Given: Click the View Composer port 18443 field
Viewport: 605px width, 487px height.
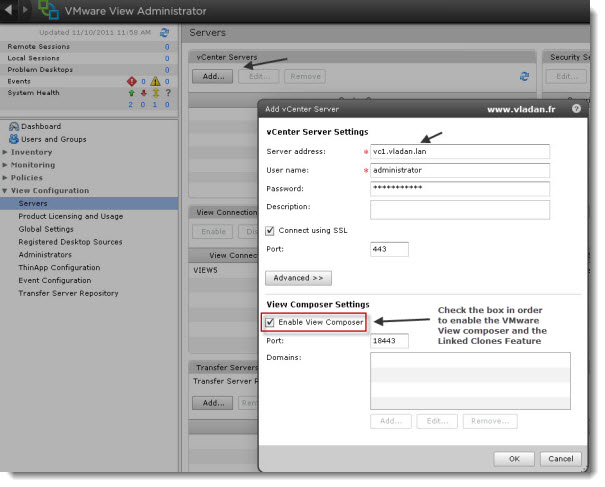Looking at the screenshot, I should click(389, 341).
